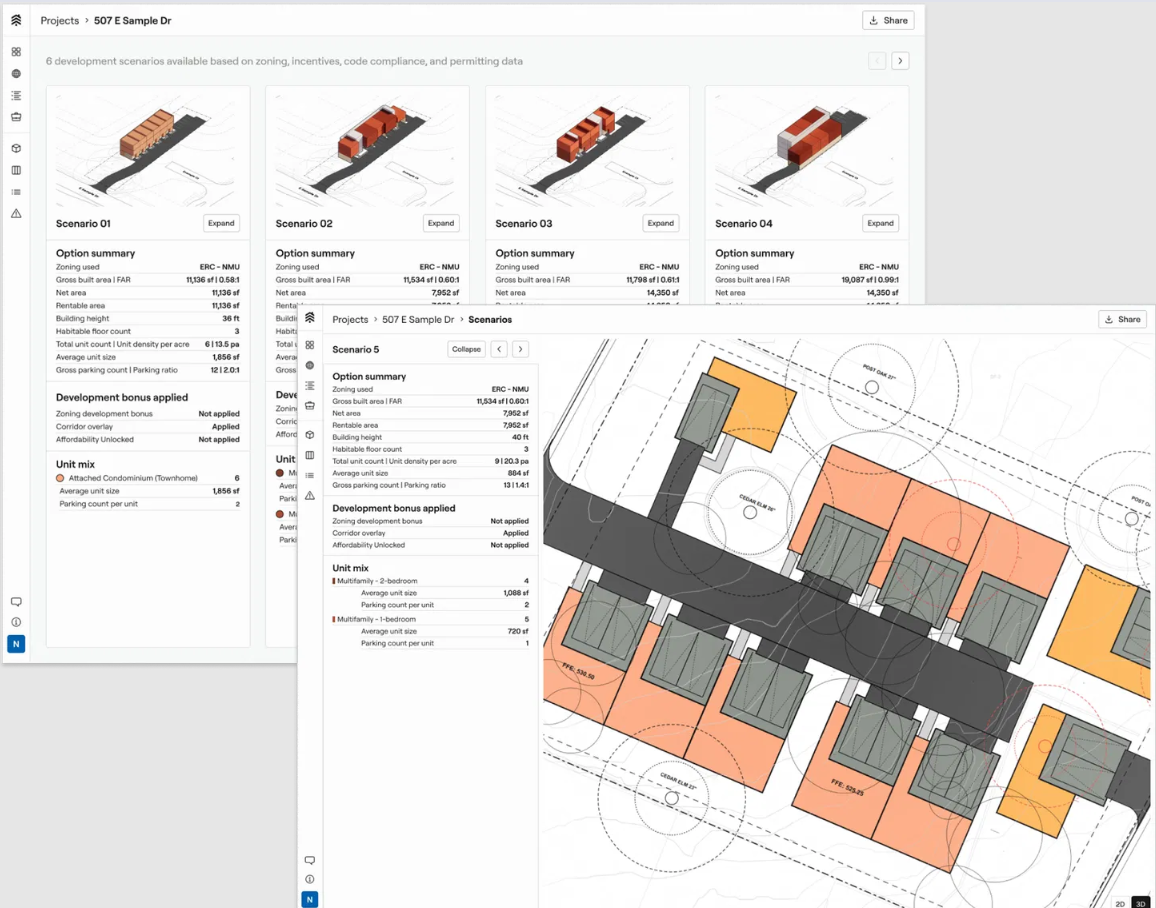Viewport: 1156px width, 908px height.
Task: Go to the next scenario after Scenario 5
Action: (521, 349)
